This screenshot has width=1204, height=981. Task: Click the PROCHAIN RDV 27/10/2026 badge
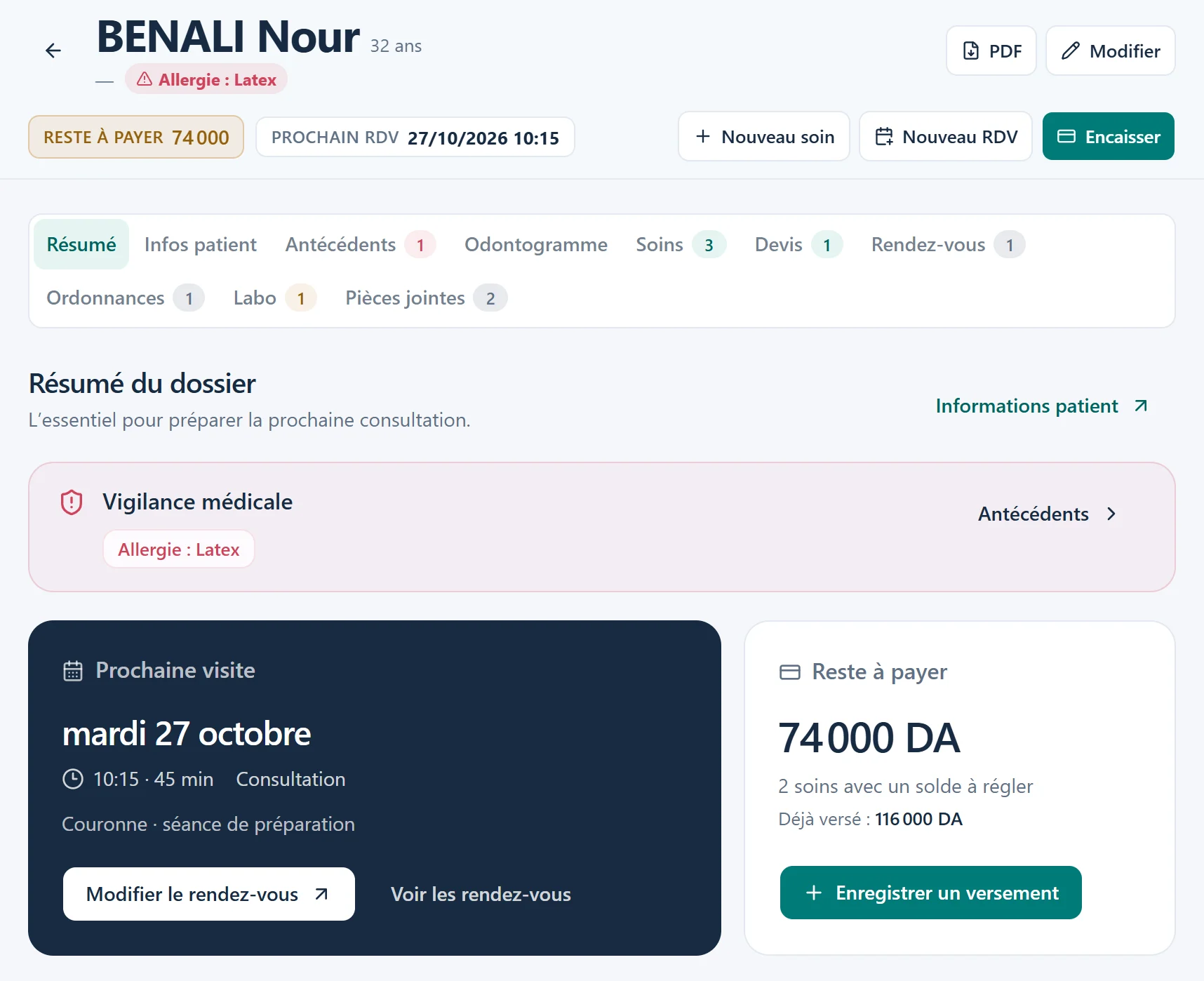click(x=415, y=137)
